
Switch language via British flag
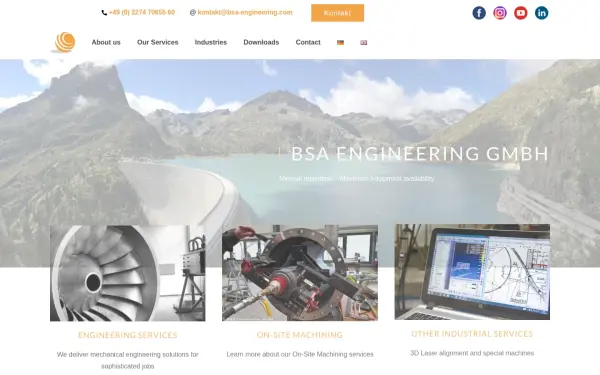tap(364, 42)
